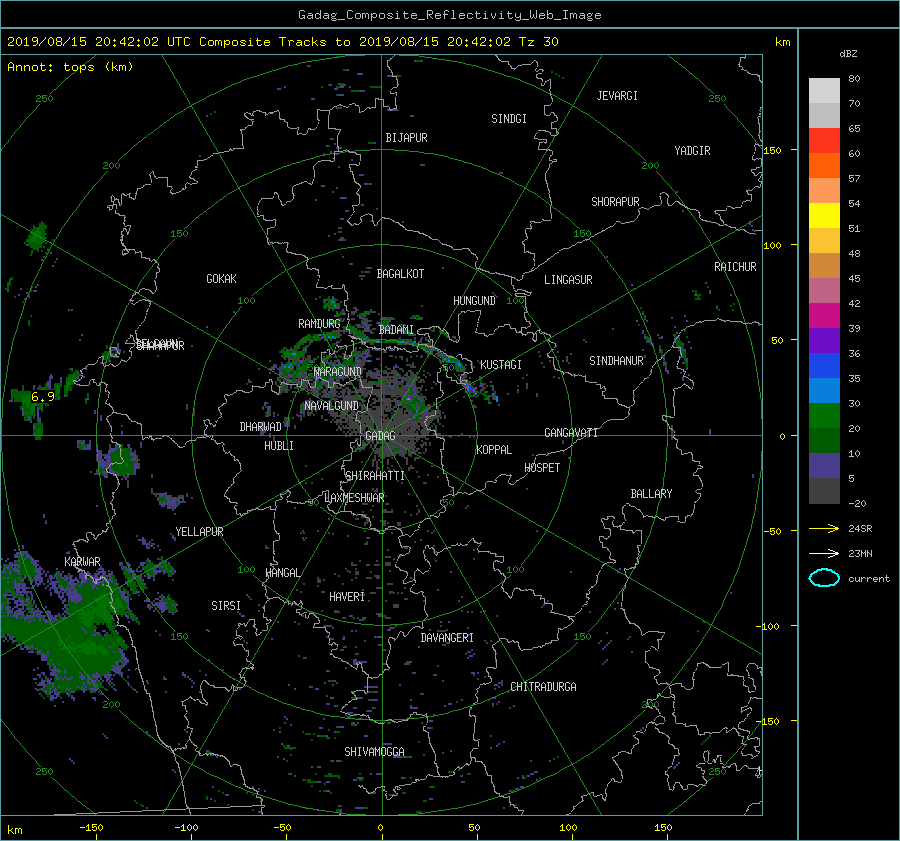Click the YELLAPUR city label
The width and height of the screenshot is (900, 841).
pos(199,532)
